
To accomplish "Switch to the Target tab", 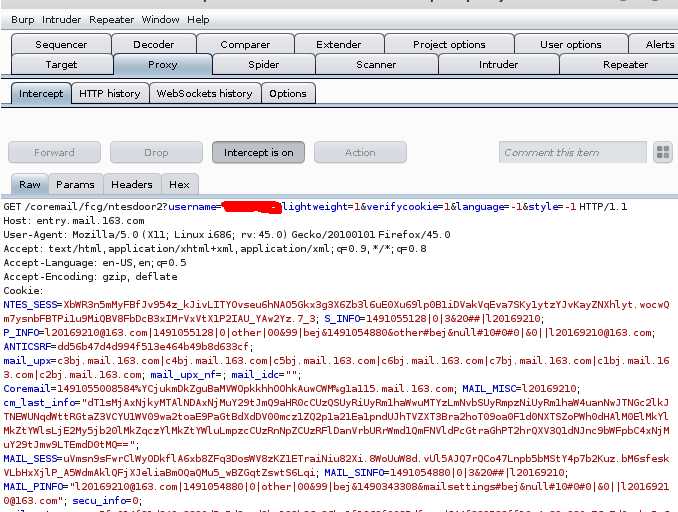I will (61, 65).
